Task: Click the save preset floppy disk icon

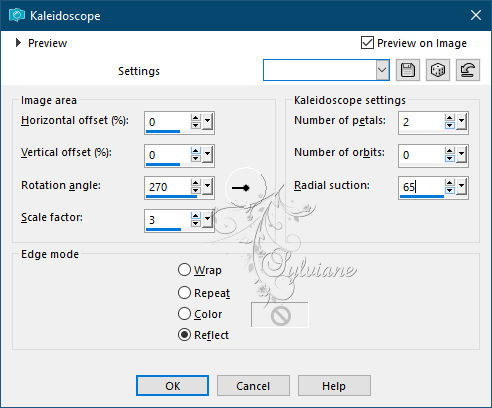Action: coord(408,70)
